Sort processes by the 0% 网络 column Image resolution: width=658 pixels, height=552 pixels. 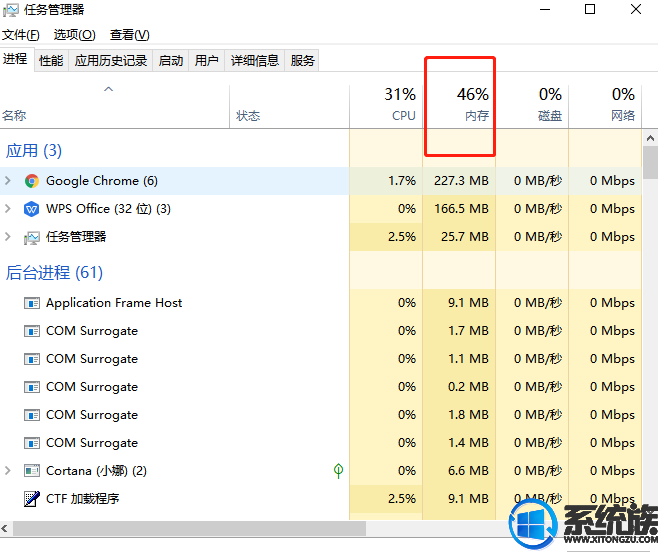(605, 107)
